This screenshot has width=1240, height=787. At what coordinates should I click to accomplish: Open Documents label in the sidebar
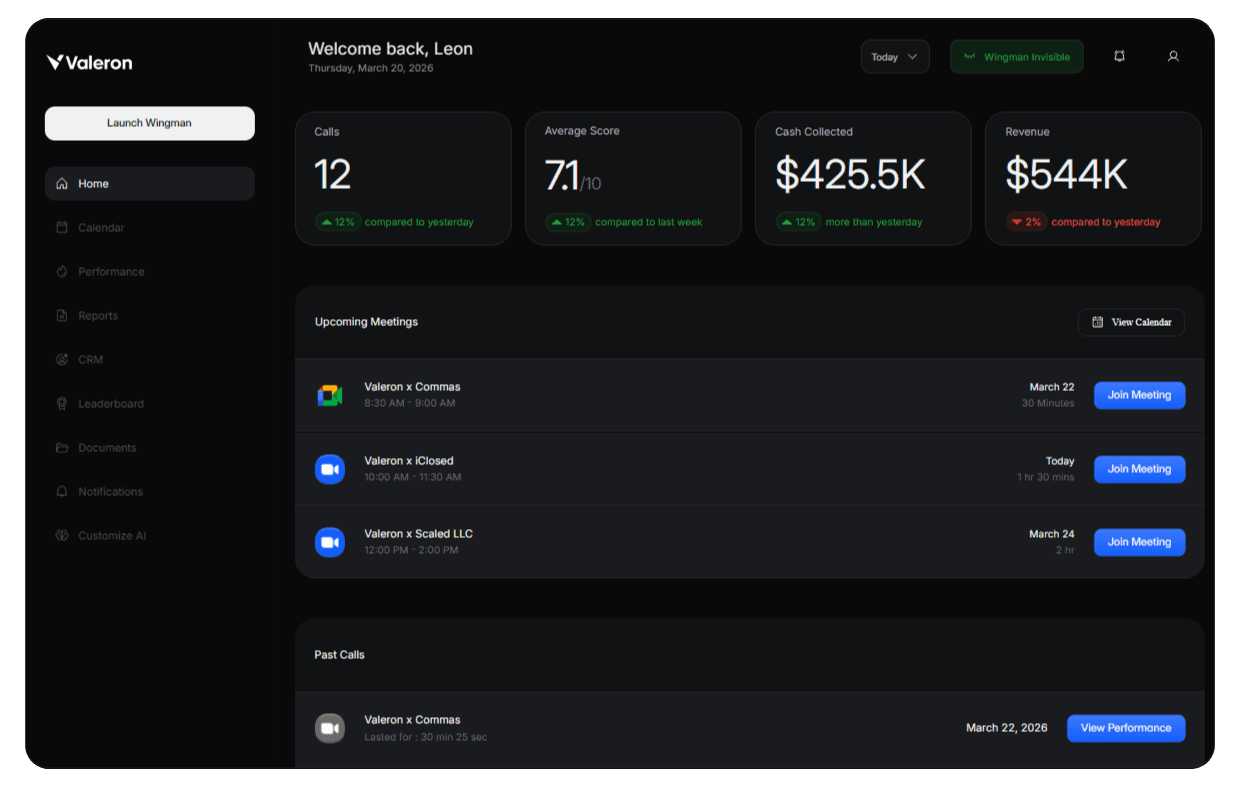point(107,448)
